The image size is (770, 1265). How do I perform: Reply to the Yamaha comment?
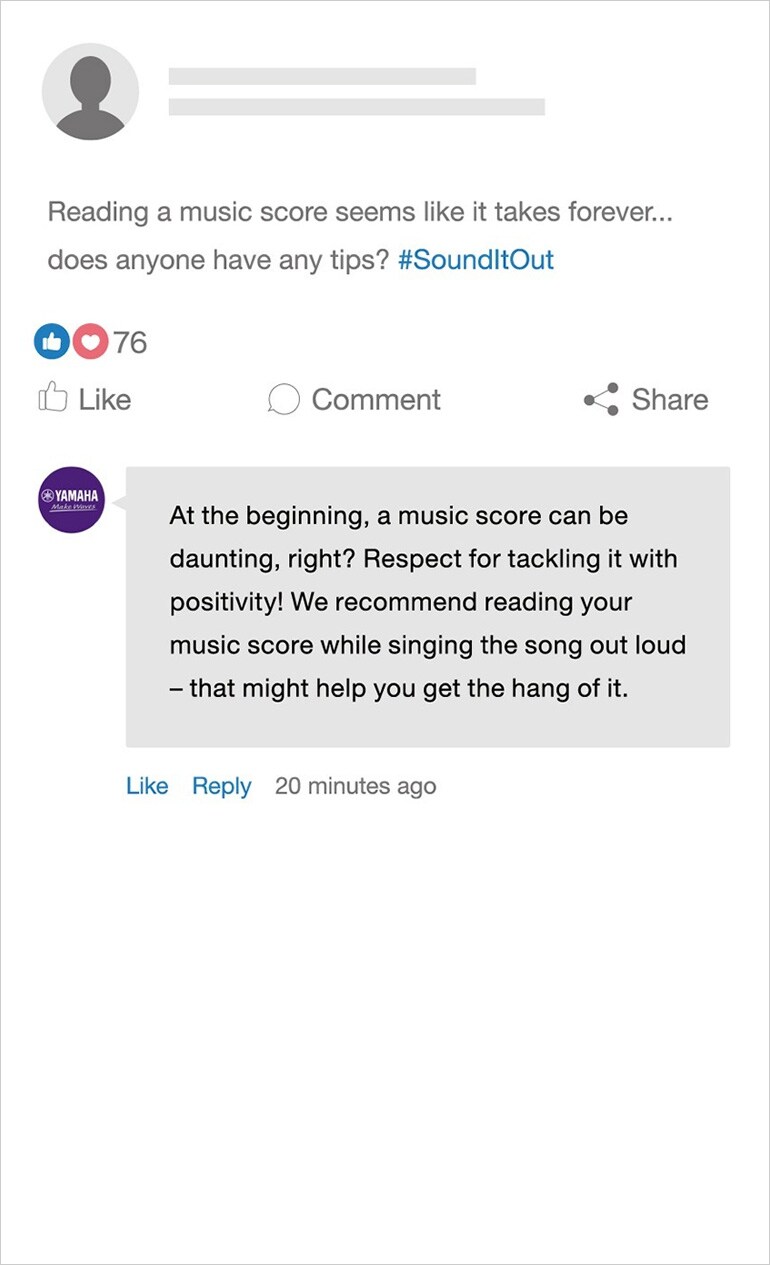[221, 786]
